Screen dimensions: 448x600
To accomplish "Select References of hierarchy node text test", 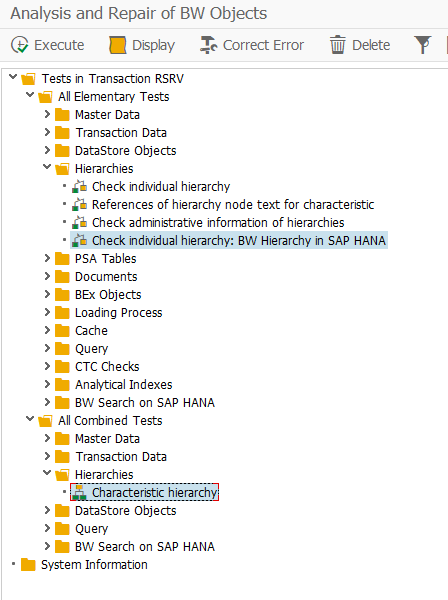I will pos(233,204).
